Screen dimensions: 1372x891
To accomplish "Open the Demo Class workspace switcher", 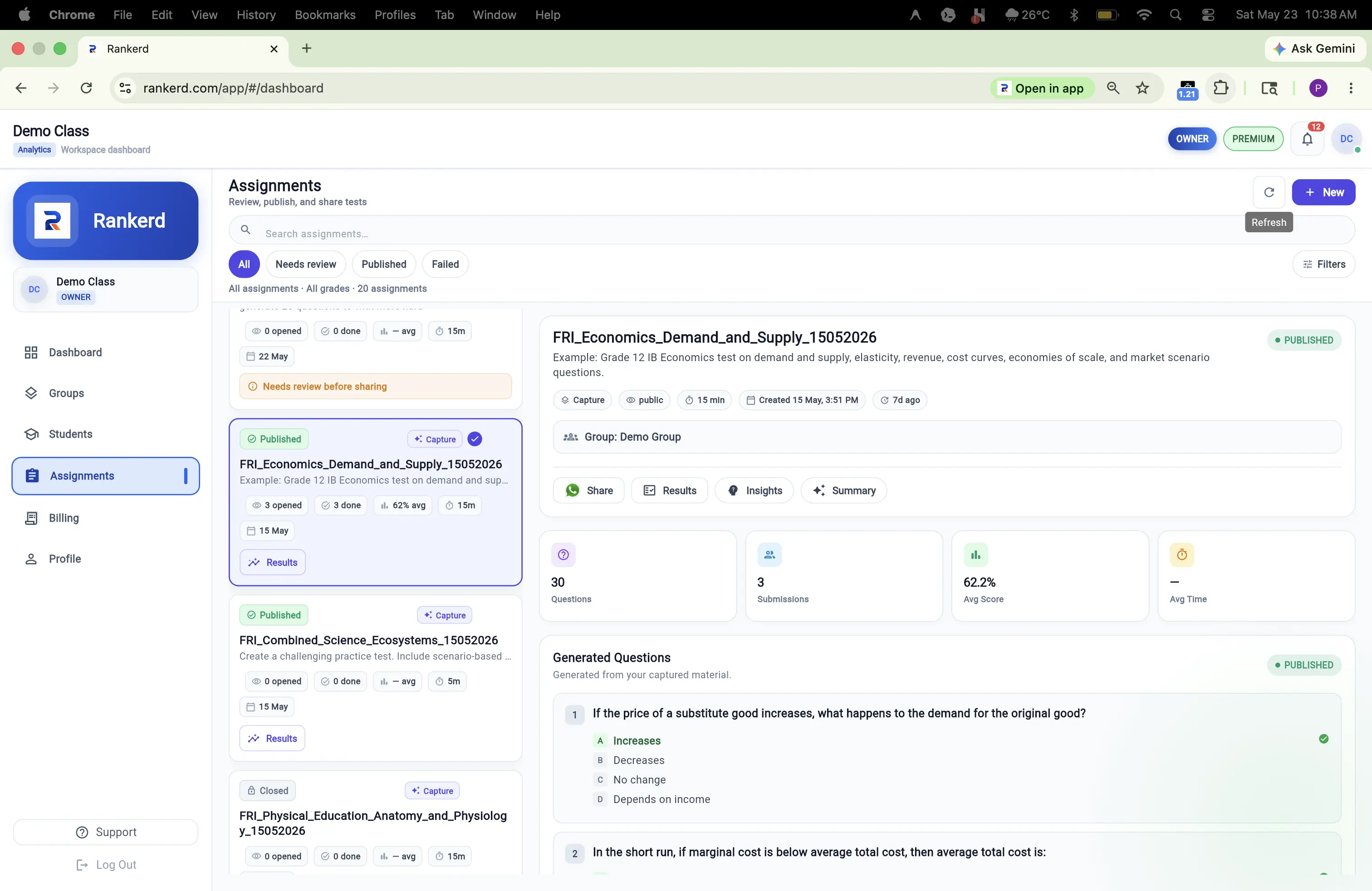I will click(106, 289).
